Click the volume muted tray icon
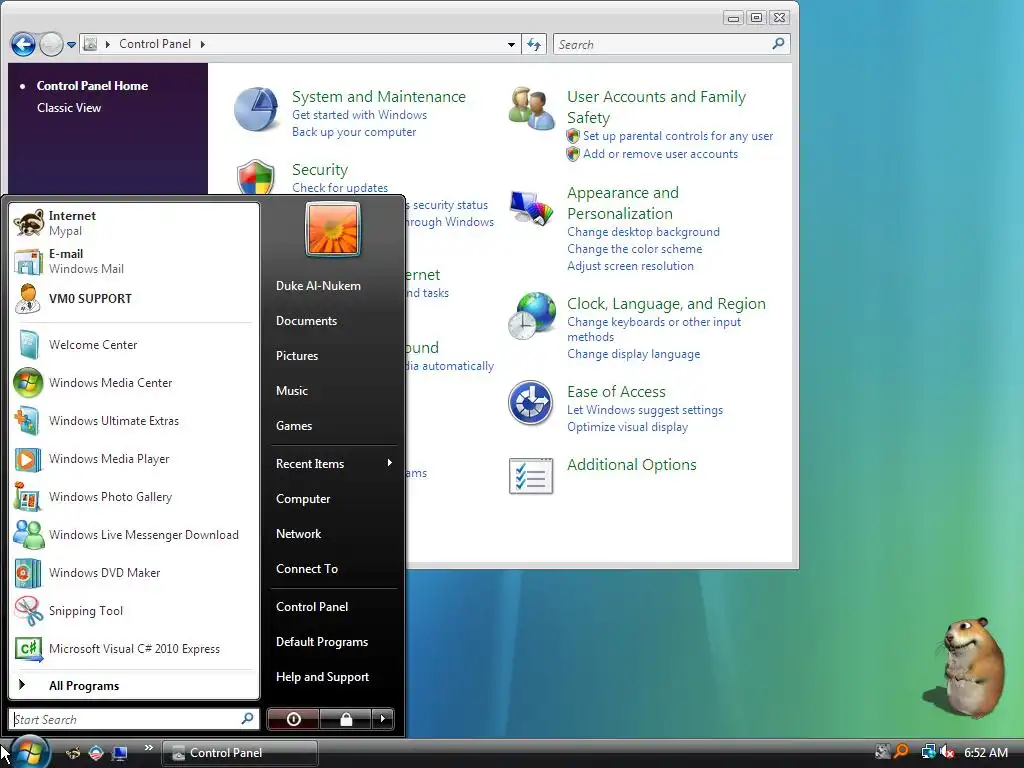The height and width of the screenshot is (768, 1024). [948, 752]
